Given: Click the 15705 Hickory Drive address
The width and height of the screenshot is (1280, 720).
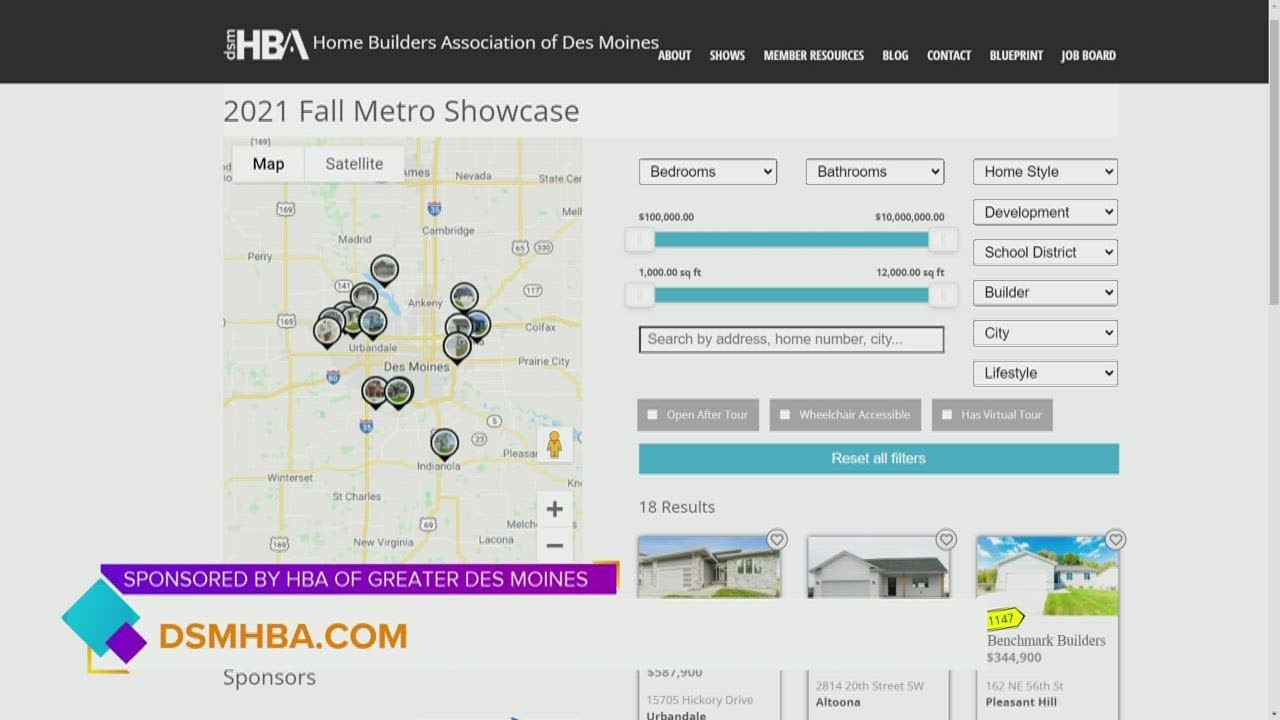Looking at the screenshot, I should (700, 700).
